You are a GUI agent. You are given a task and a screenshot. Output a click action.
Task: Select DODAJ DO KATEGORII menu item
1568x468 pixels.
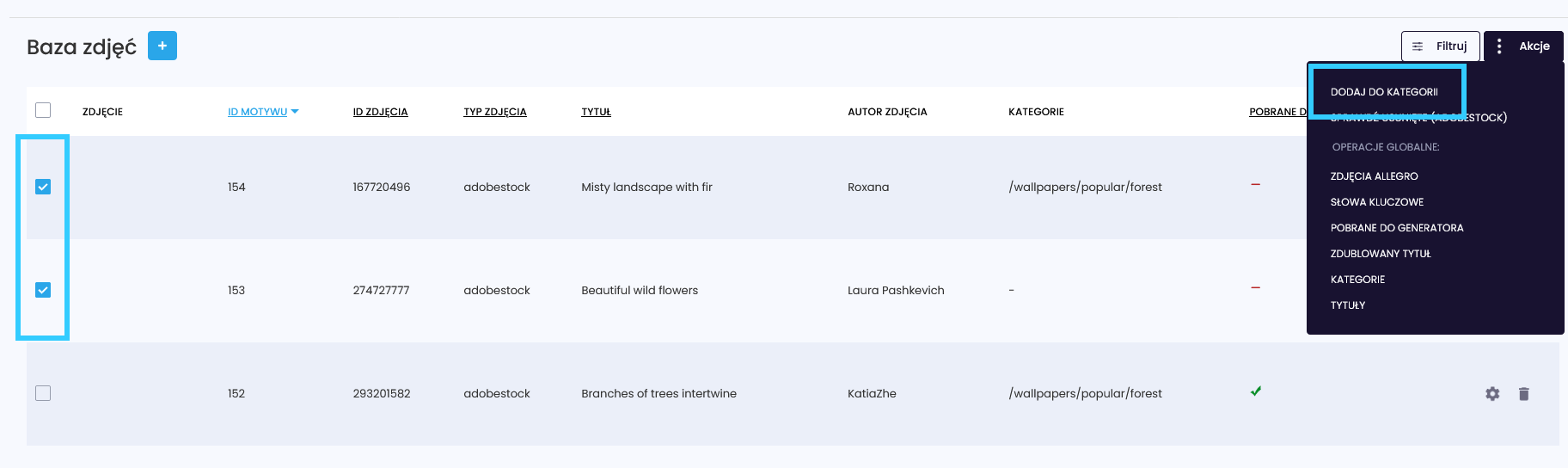(1384, 92)
